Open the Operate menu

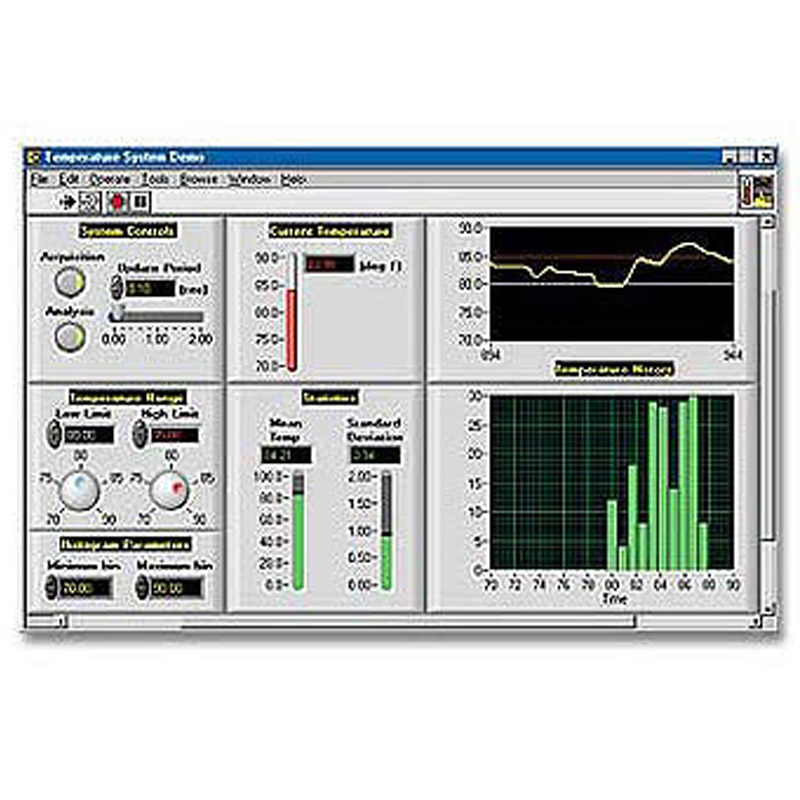click(x=109, y=179)
